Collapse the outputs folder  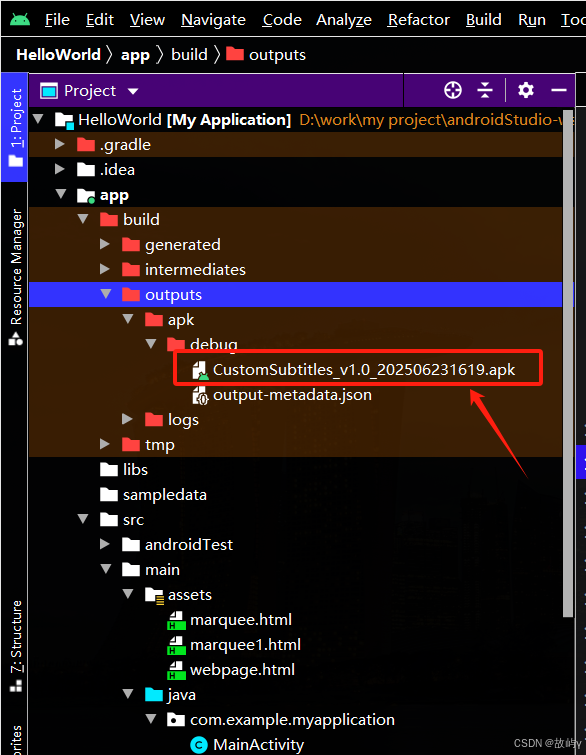(x=106, y=294)
